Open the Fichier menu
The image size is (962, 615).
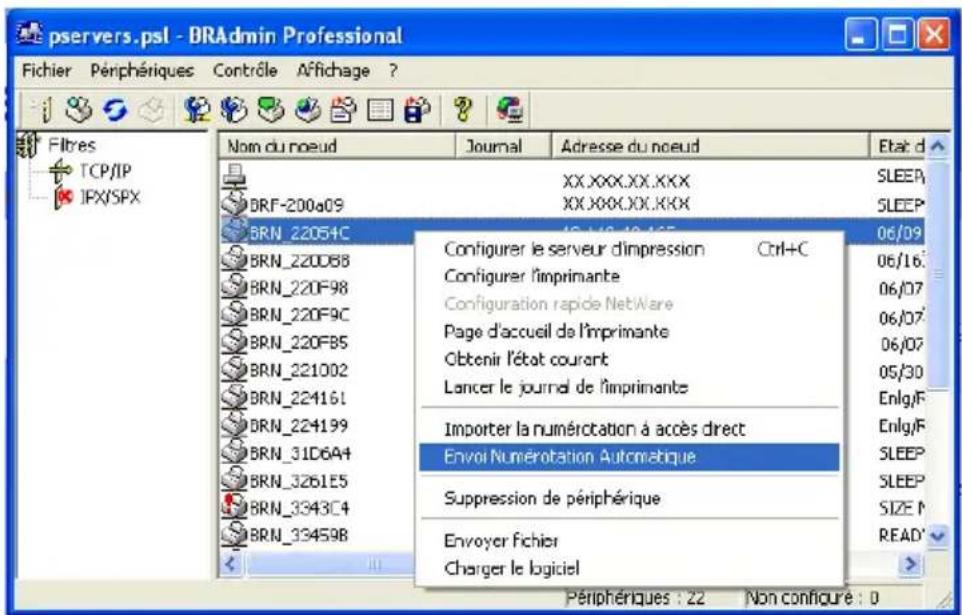tap(47, 71)
